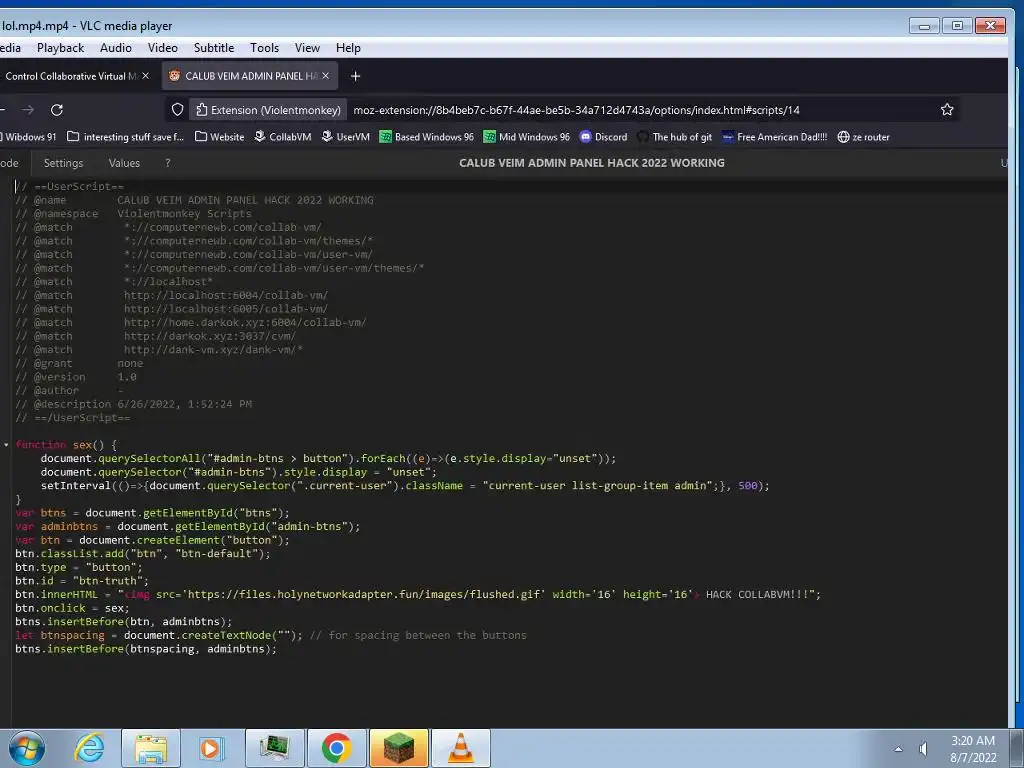Viewport: 1024px width, 768px height.
Task: Open the computer monitor app on taskbar
Action: [275, 748]
